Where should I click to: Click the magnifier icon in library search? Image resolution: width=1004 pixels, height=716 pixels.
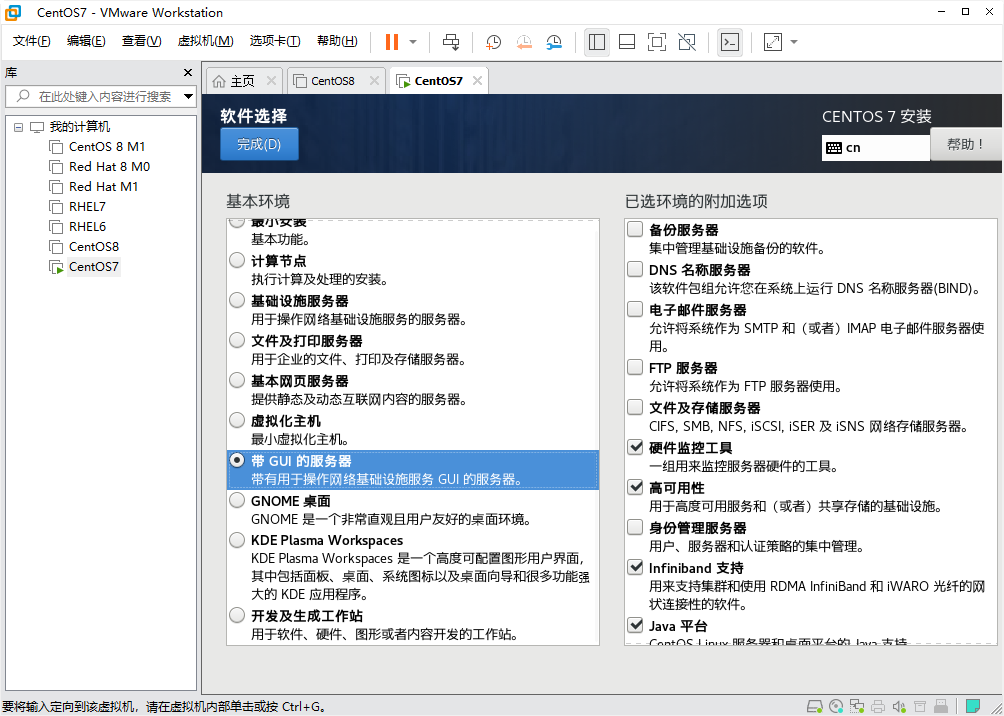[x=24, y=97]
